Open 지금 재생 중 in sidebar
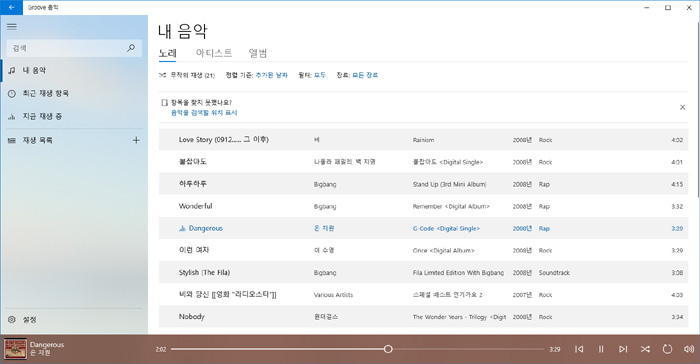This screenshot has height=364, width=700. point(74,117)
